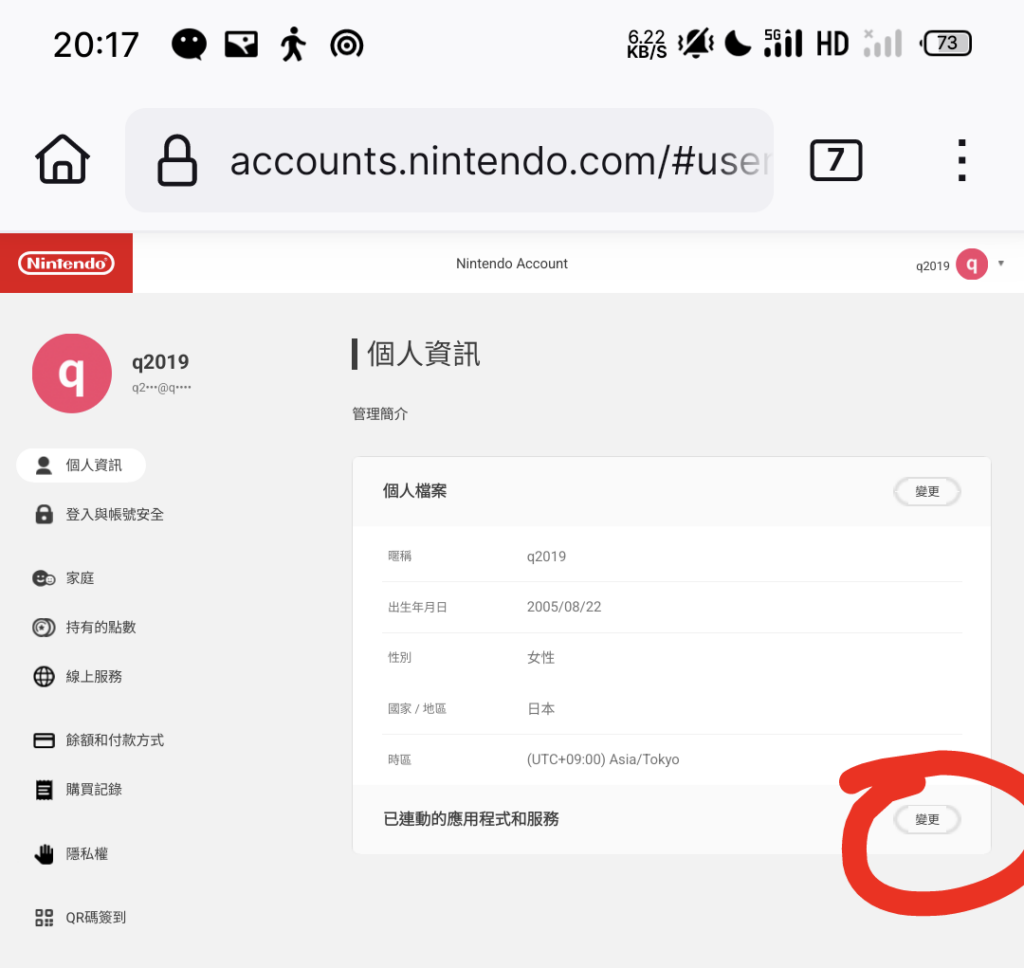Expand the q2019 account dropdown arrow

[1000, 264]
